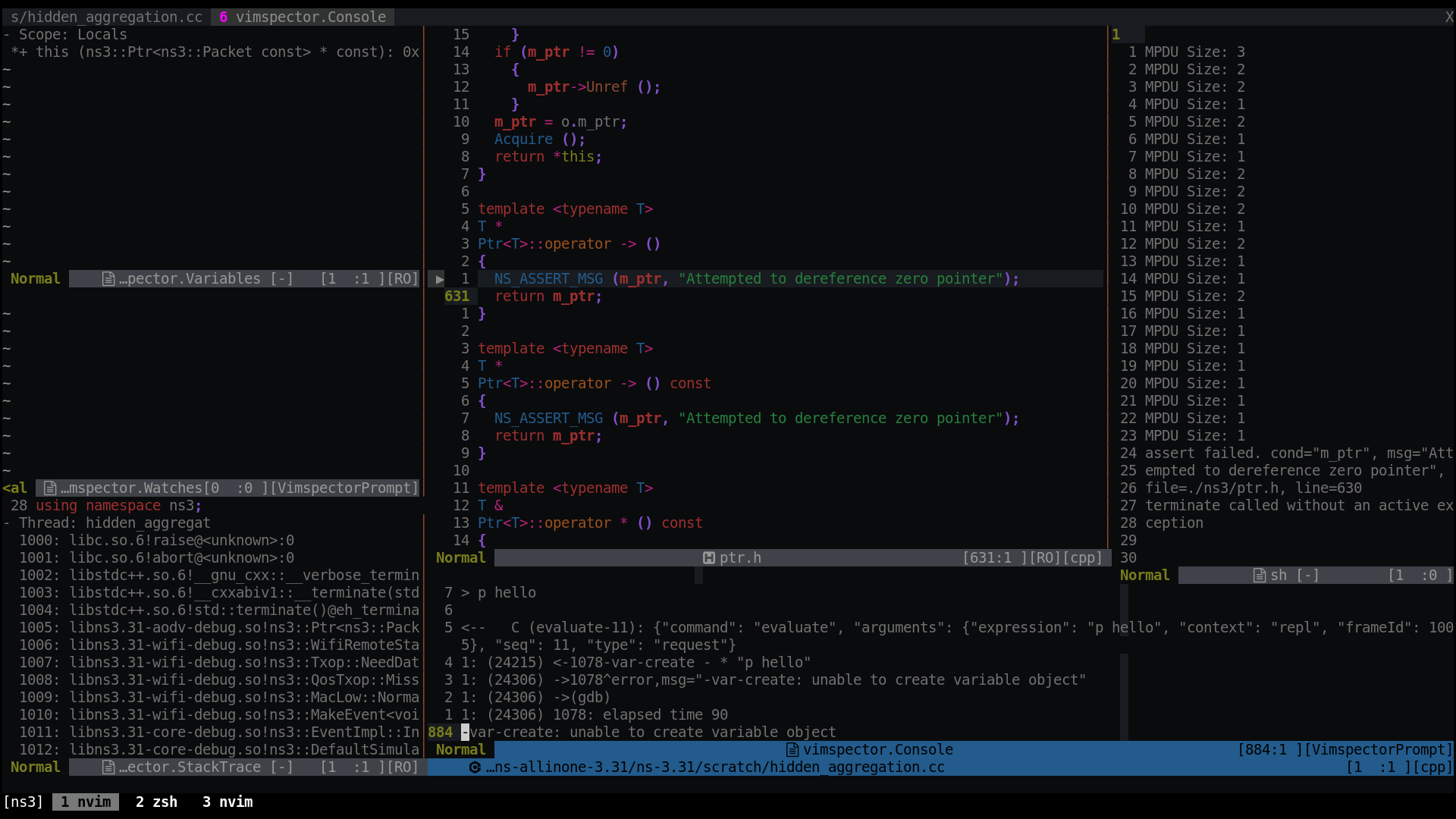Click the program counter arrow beside NS_ASSERT_MSG line
The height and width of the screenshot is (819, 1456).
[440, 278]
